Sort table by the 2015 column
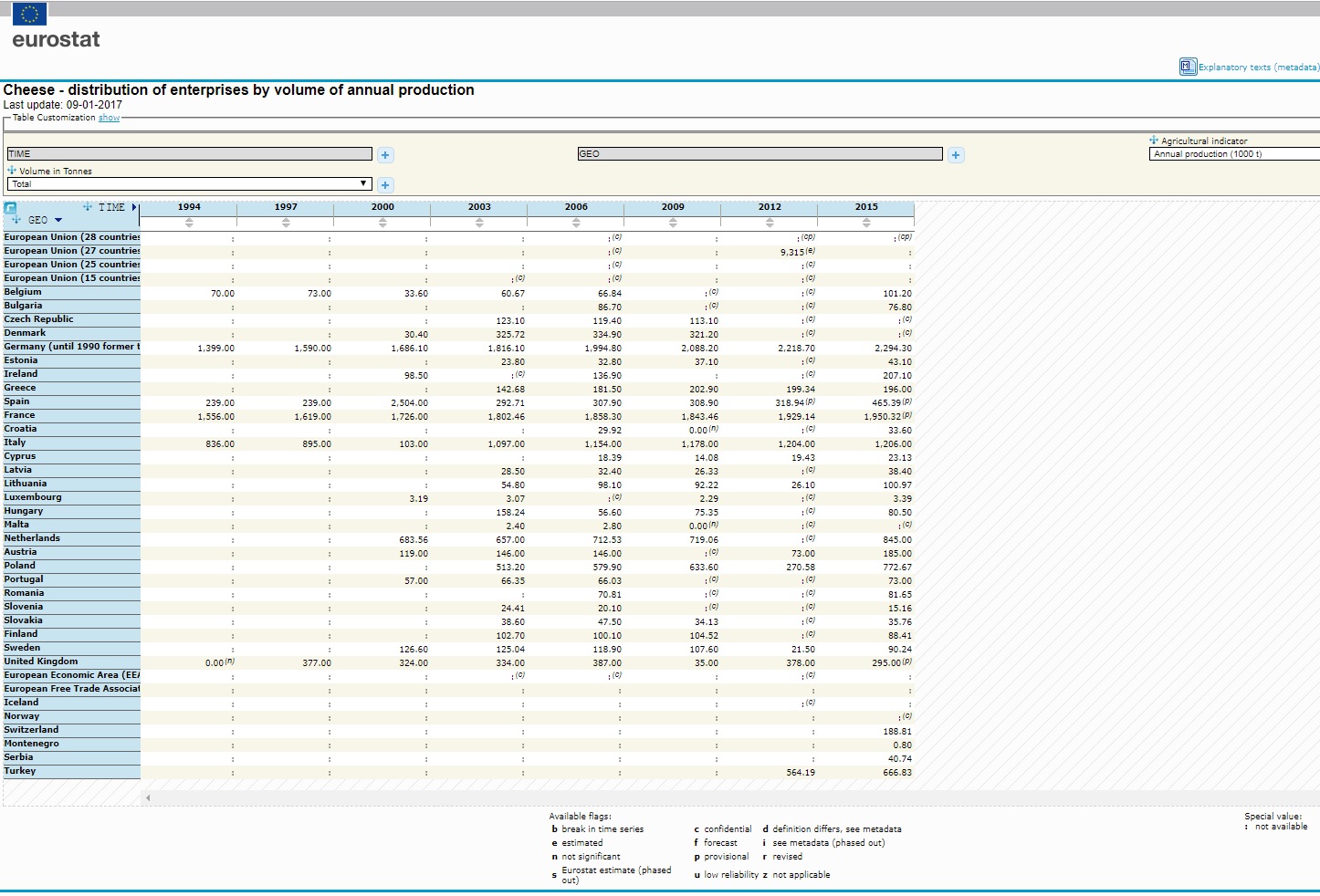This screenshot has width=1320, height=896. tap(866, 223)
